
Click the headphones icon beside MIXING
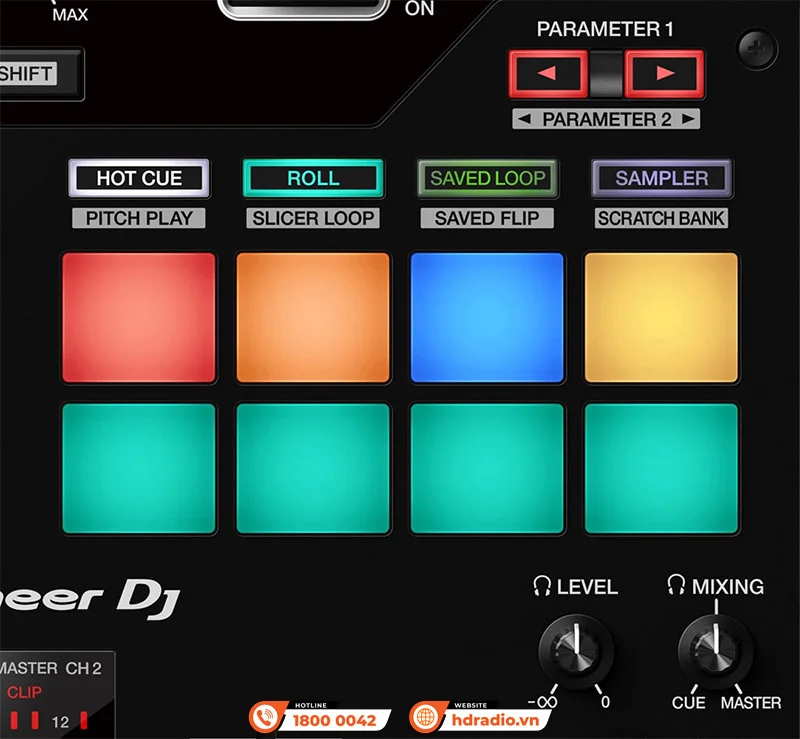click(x=676, y=585)
